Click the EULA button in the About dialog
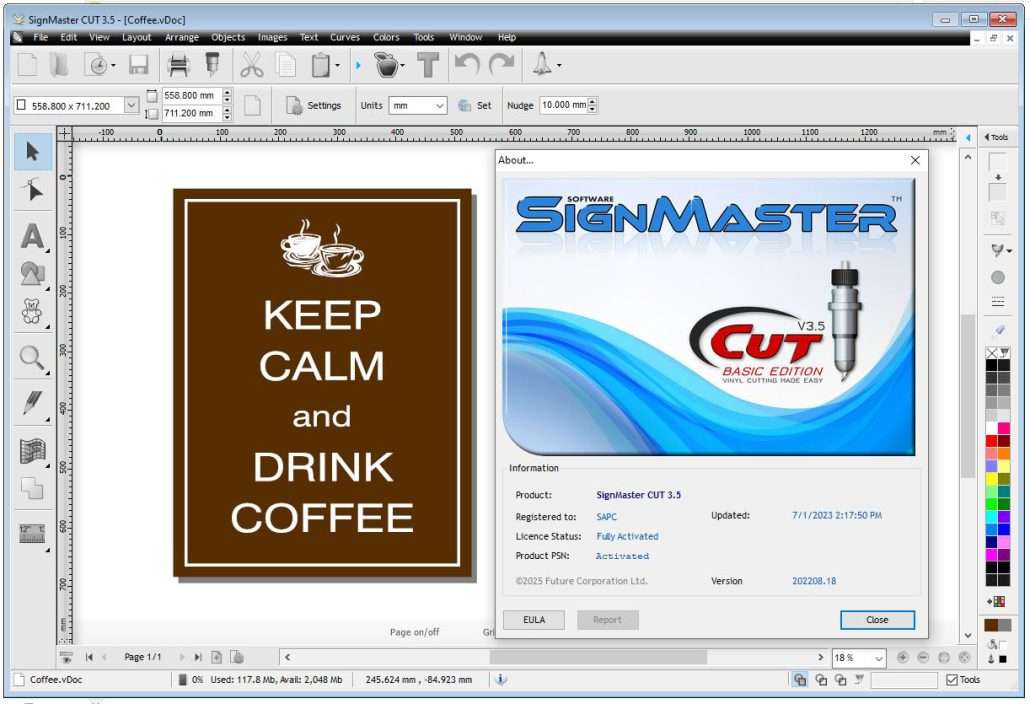The height and width of the screenshot is (704, 1030). point(534,619)
